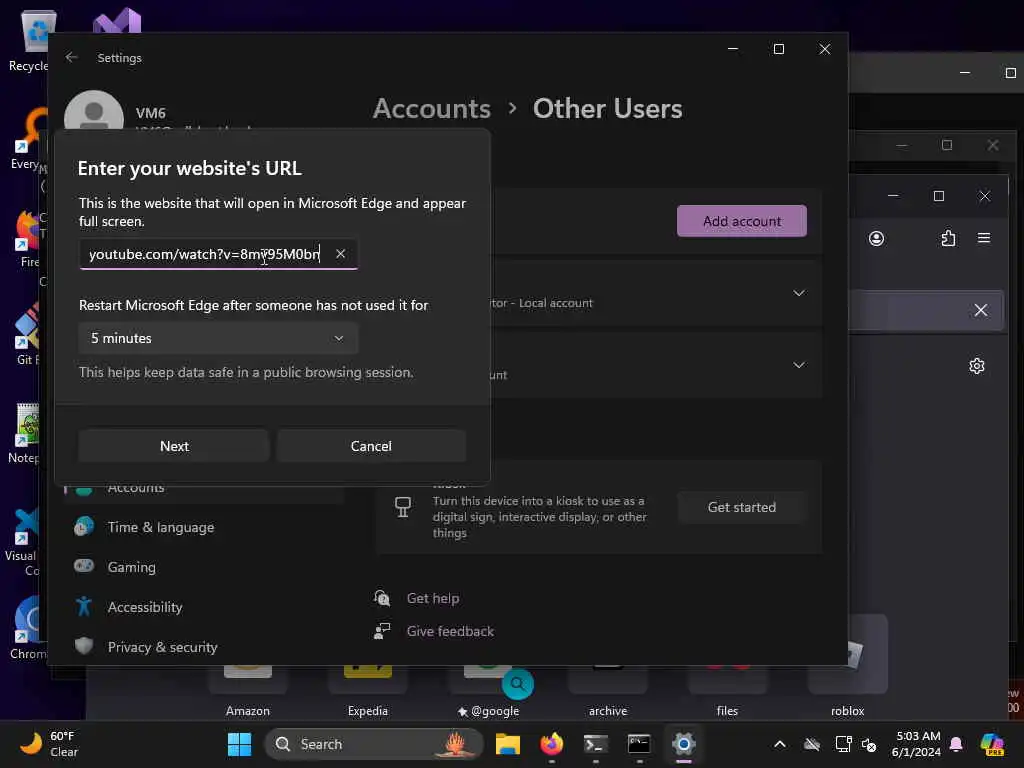Click the Get help icon
The height and width of the screenshot is (768, 1024).
coord(382,598)
